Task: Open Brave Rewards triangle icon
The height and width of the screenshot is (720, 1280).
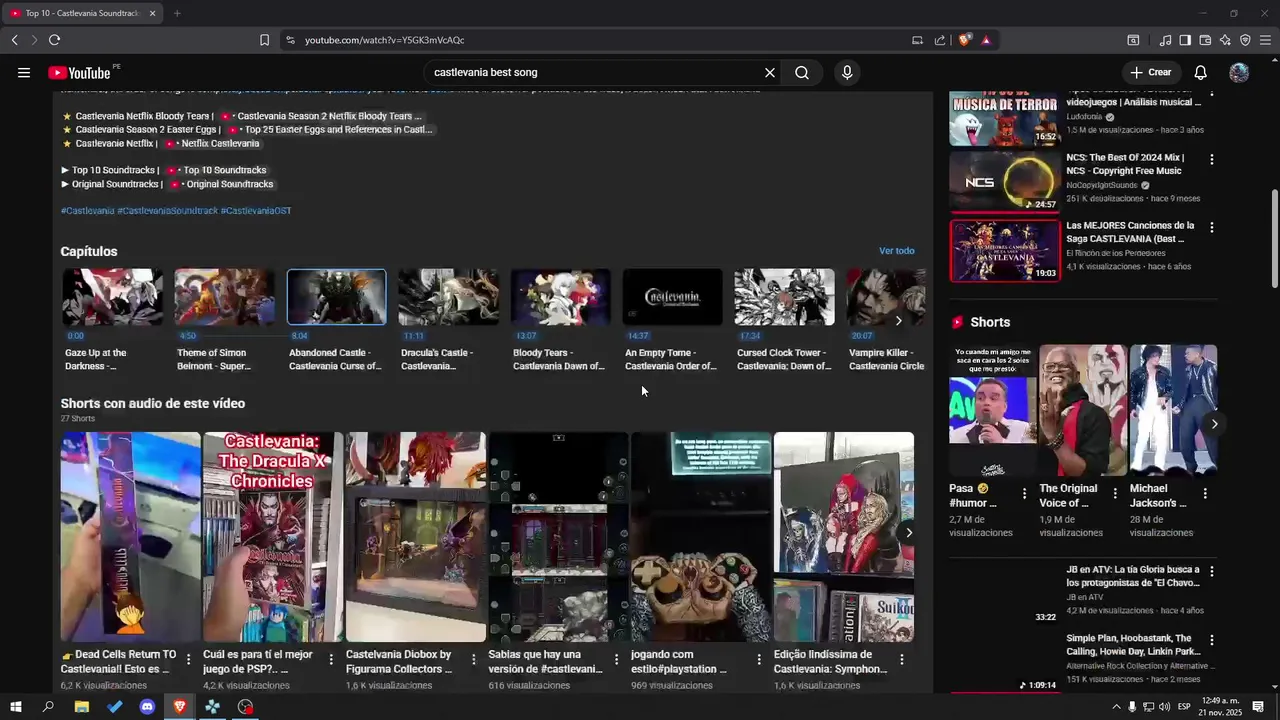Action: (986, 40)
